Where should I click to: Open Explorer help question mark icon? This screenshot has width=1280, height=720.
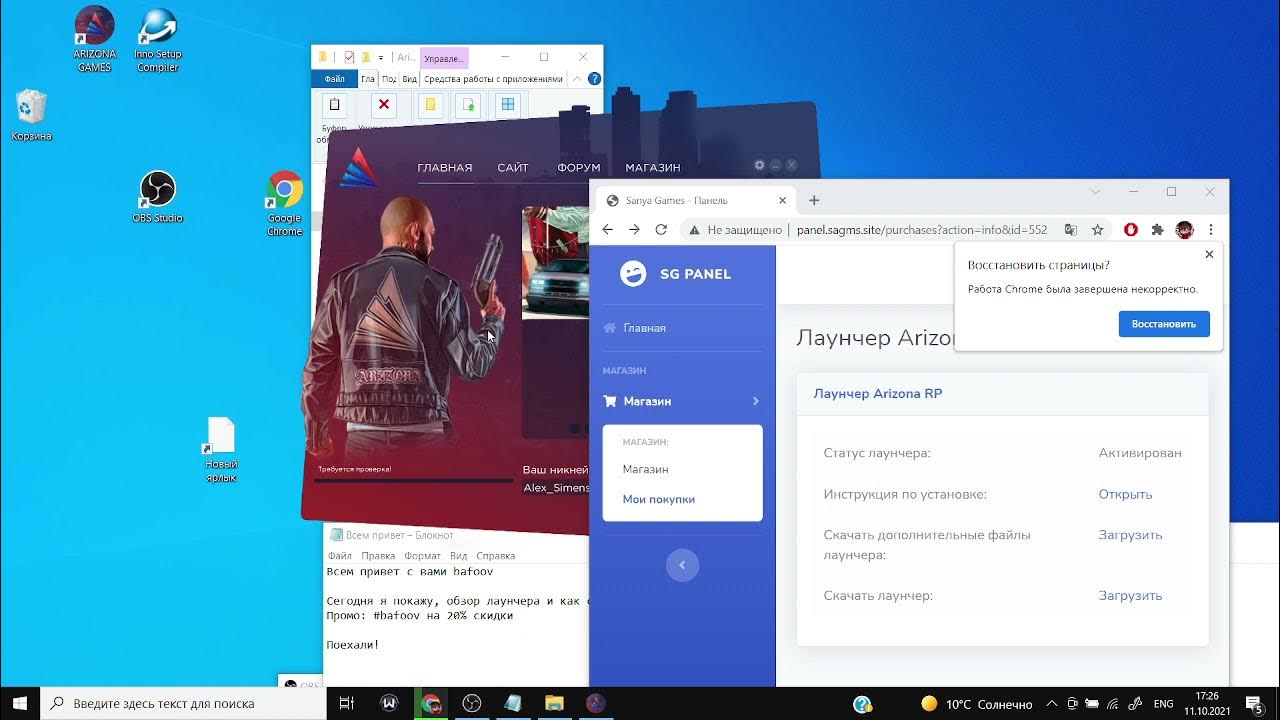tap(594, 79)
